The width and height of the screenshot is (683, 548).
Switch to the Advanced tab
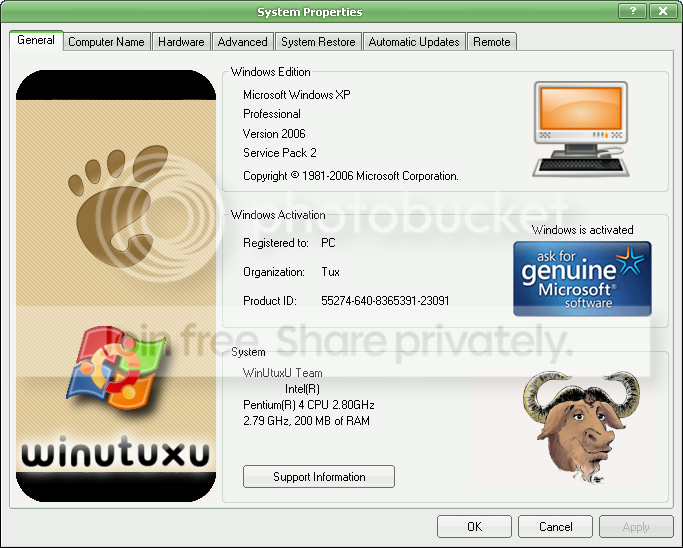pyautogui.click(x=243, y=42)
